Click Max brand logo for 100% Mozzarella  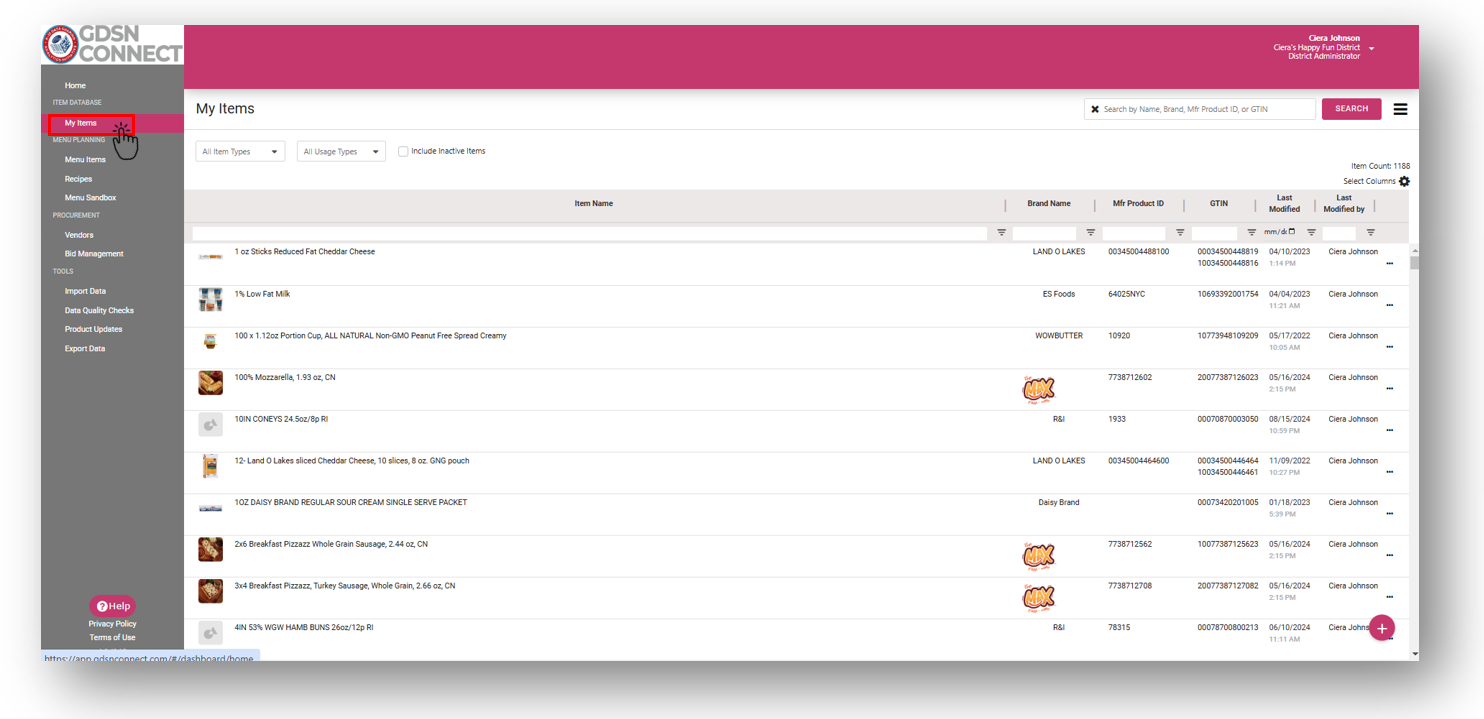(x=1038, y=389)
